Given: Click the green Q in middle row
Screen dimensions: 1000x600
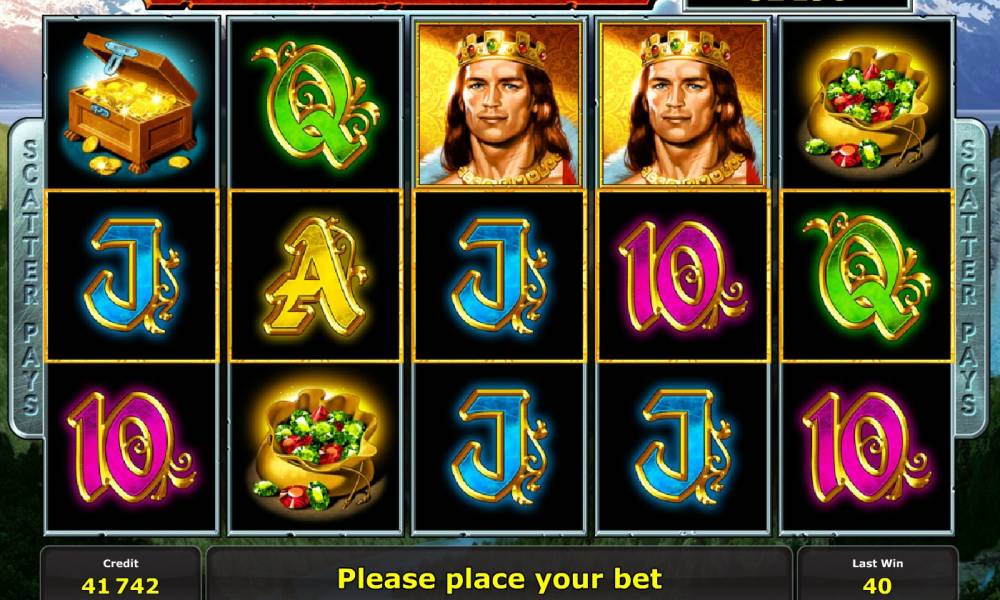Looking at the screenshot, I should tap(867, 275).
